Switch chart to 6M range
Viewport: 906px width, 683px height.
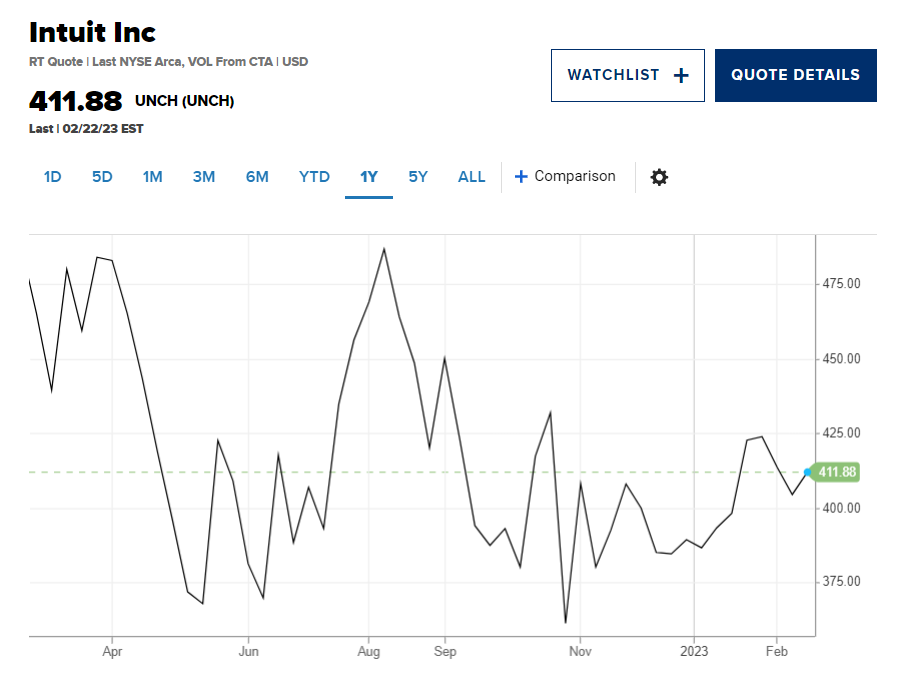(257, 177)
